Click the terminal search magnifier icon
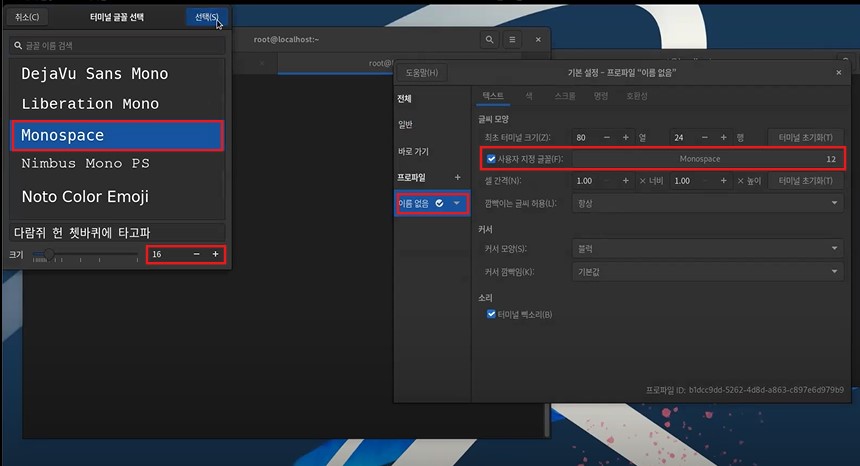Screen dimensions: 860x466 489,39
